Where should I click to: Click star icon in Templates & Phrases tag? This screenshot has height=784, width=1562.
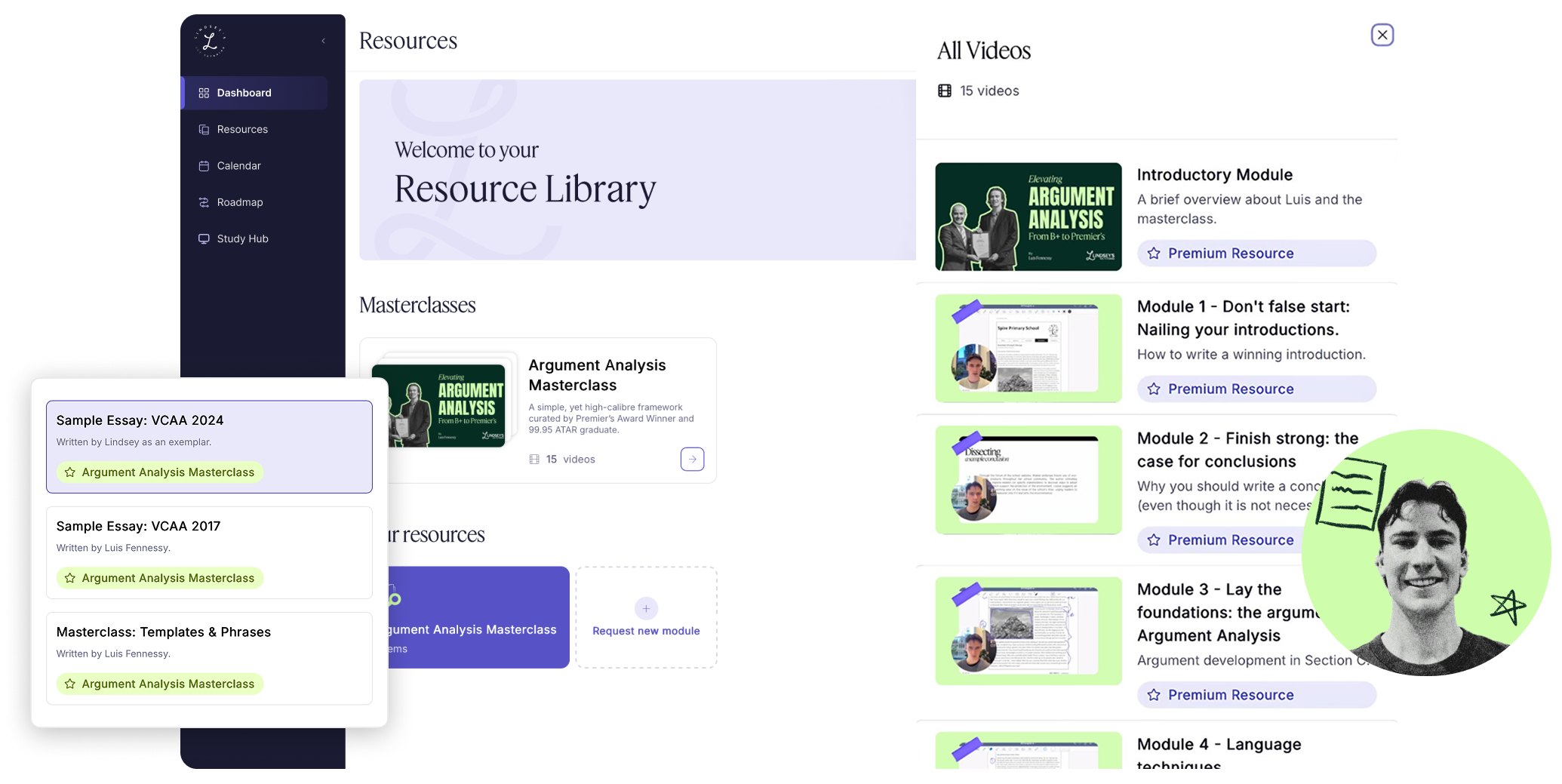[x=70, y=684]
